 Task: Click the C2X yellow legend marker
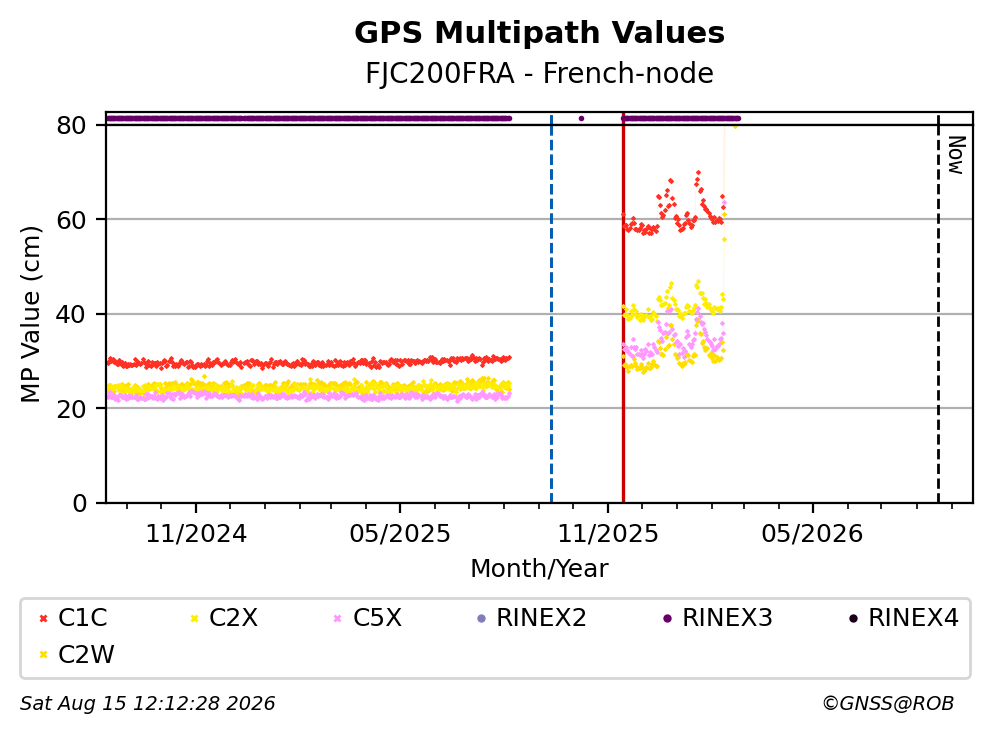(194, 618)
